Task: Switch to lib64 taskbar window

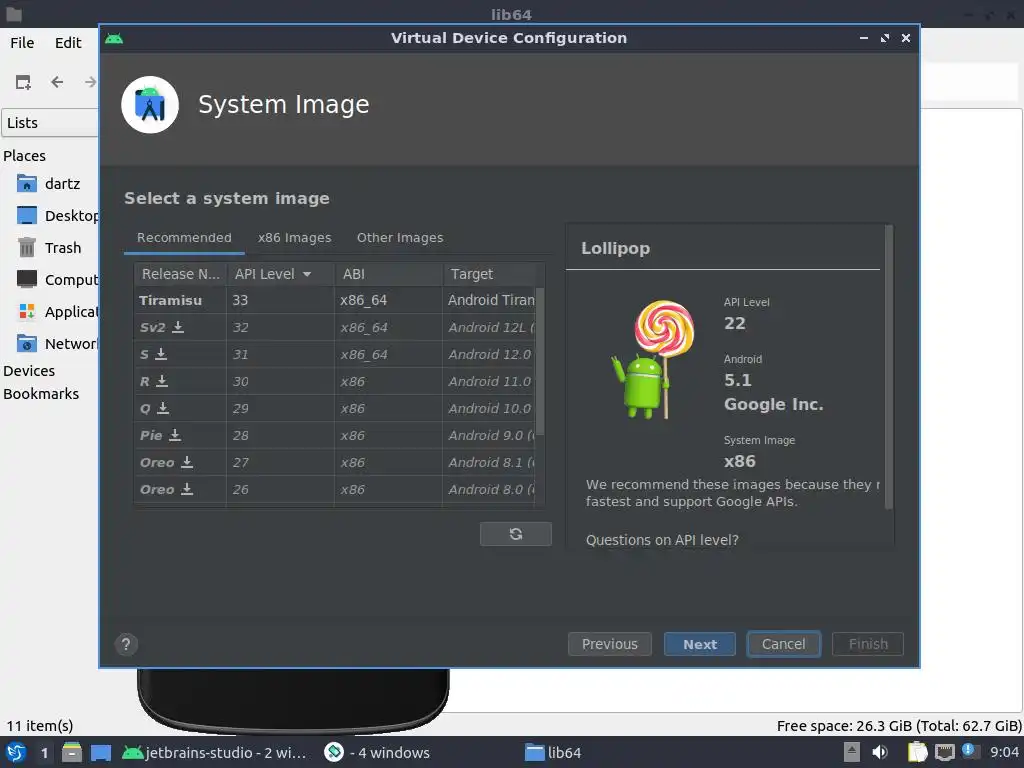Action: (552, 752)
